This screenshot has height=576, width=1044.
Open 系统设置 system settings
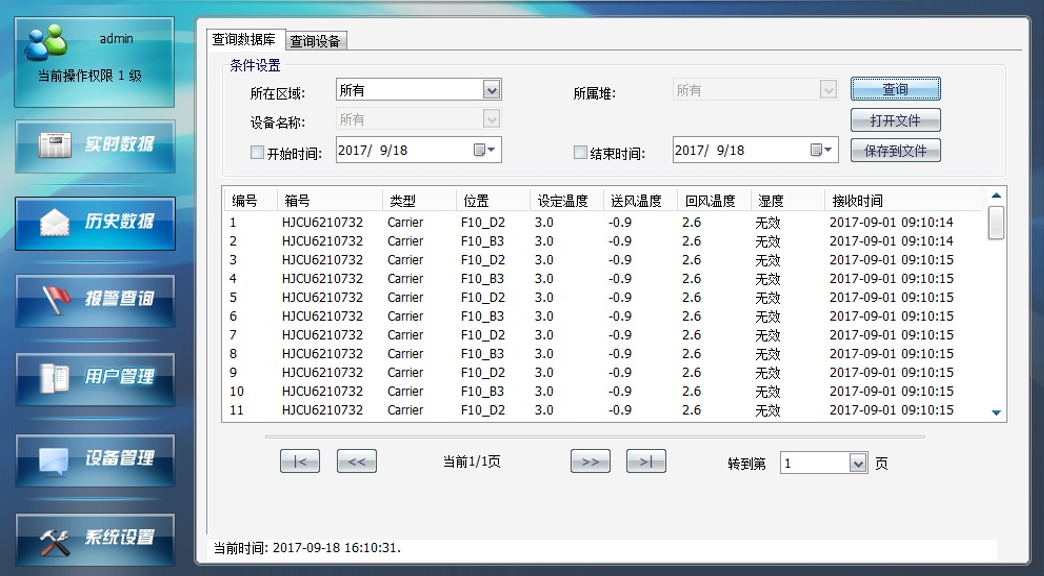pyautogui.click(x=95, y=539)
